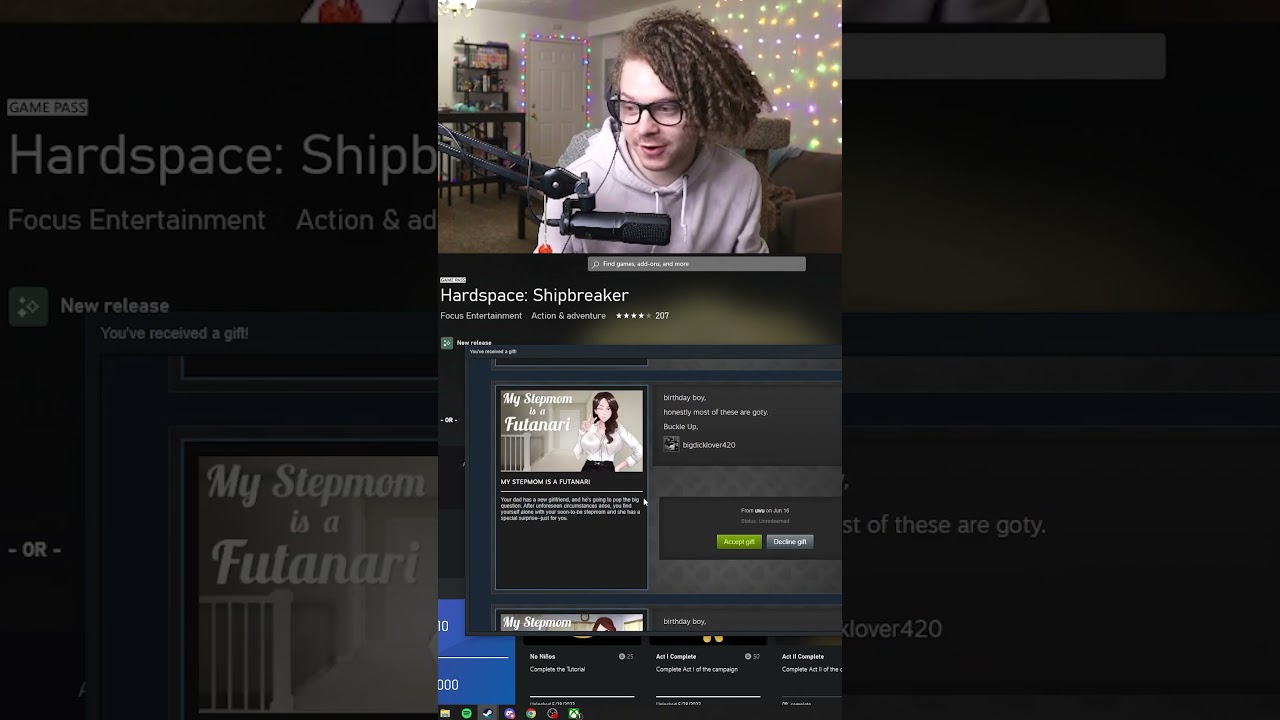
Task: Click the New release badge icon
Action: pyautogui.click(x=447, y=343)
